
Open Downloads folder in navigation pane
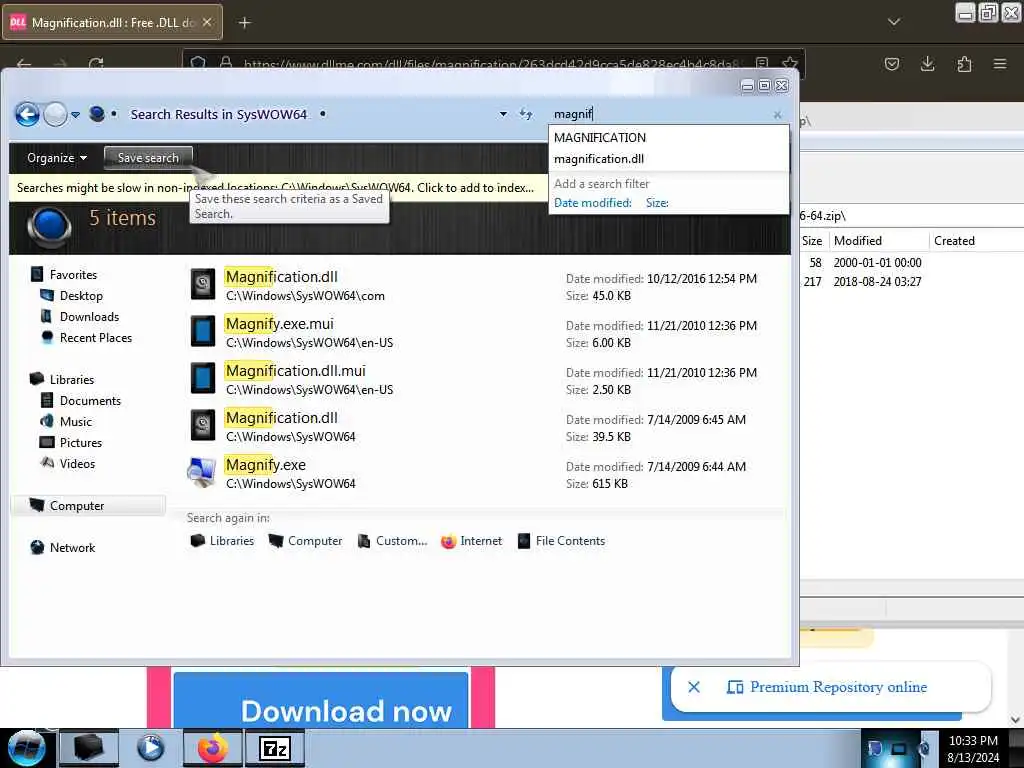(x=89, y=317)
